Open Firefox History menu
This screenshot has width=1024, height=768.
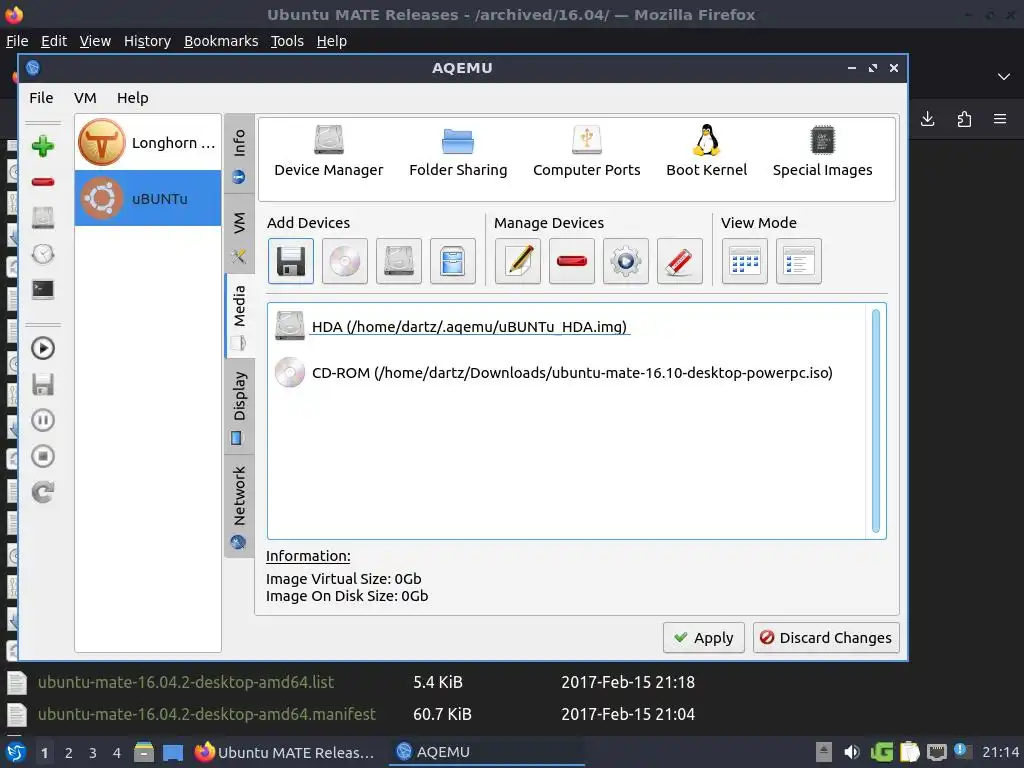click(x=147, y=41)
